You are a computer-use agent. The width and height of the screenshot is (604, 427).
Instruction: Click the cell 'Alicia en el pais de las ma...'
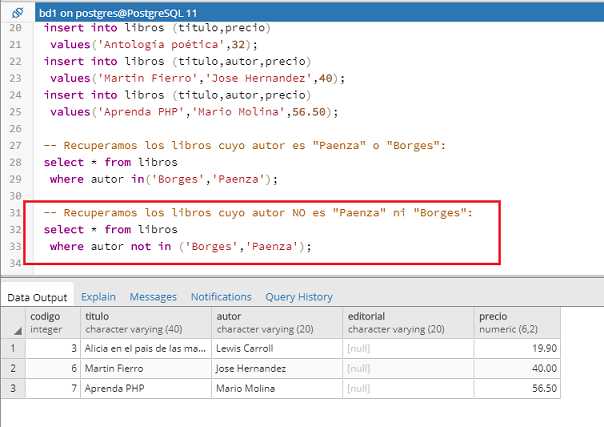(146, 348)
